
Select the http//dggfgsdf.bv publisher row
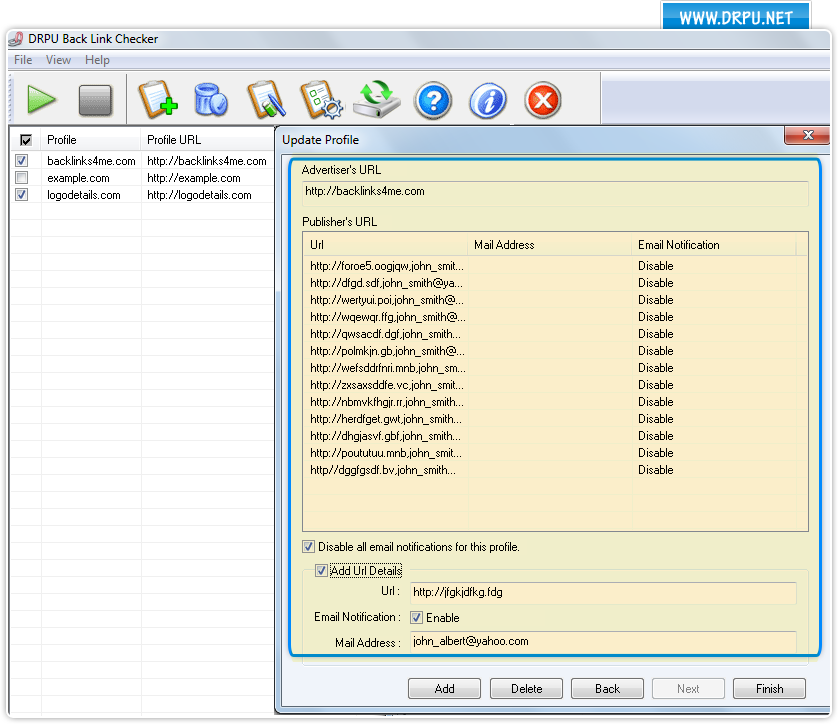pos(555,470)
